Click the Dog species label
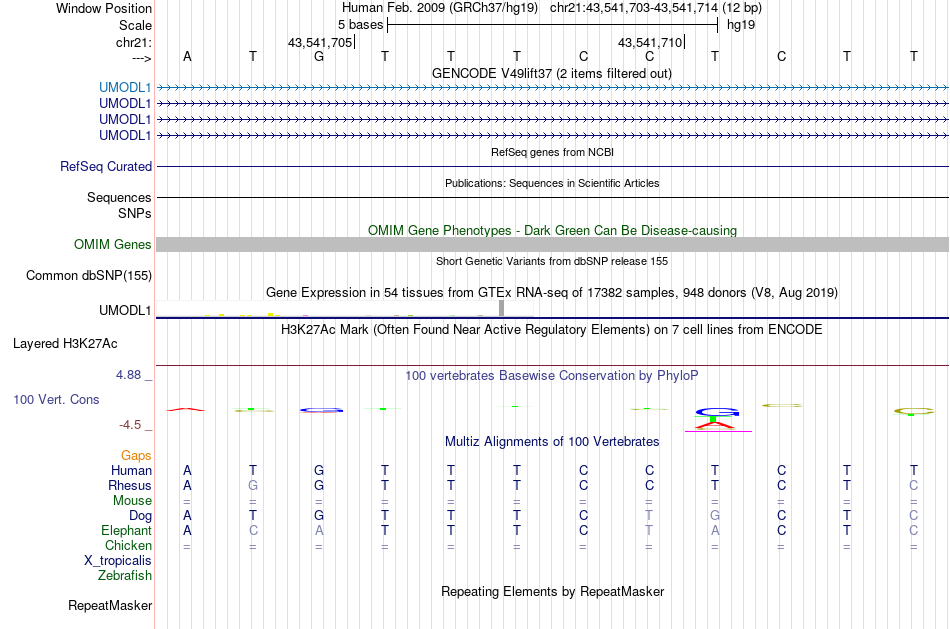 (x=140, y=516)
